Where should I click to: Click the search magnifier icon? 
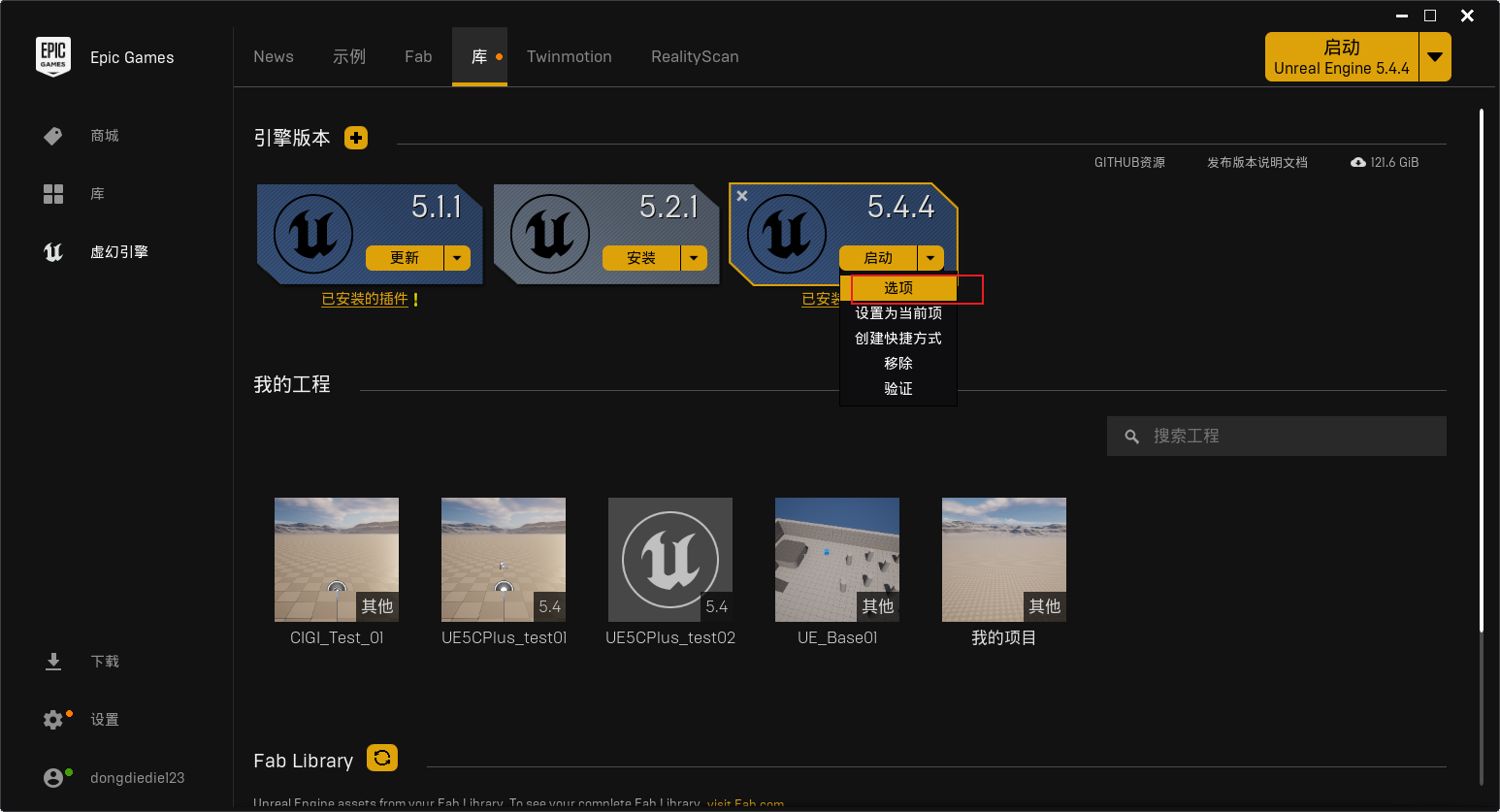click(1131, 437)
